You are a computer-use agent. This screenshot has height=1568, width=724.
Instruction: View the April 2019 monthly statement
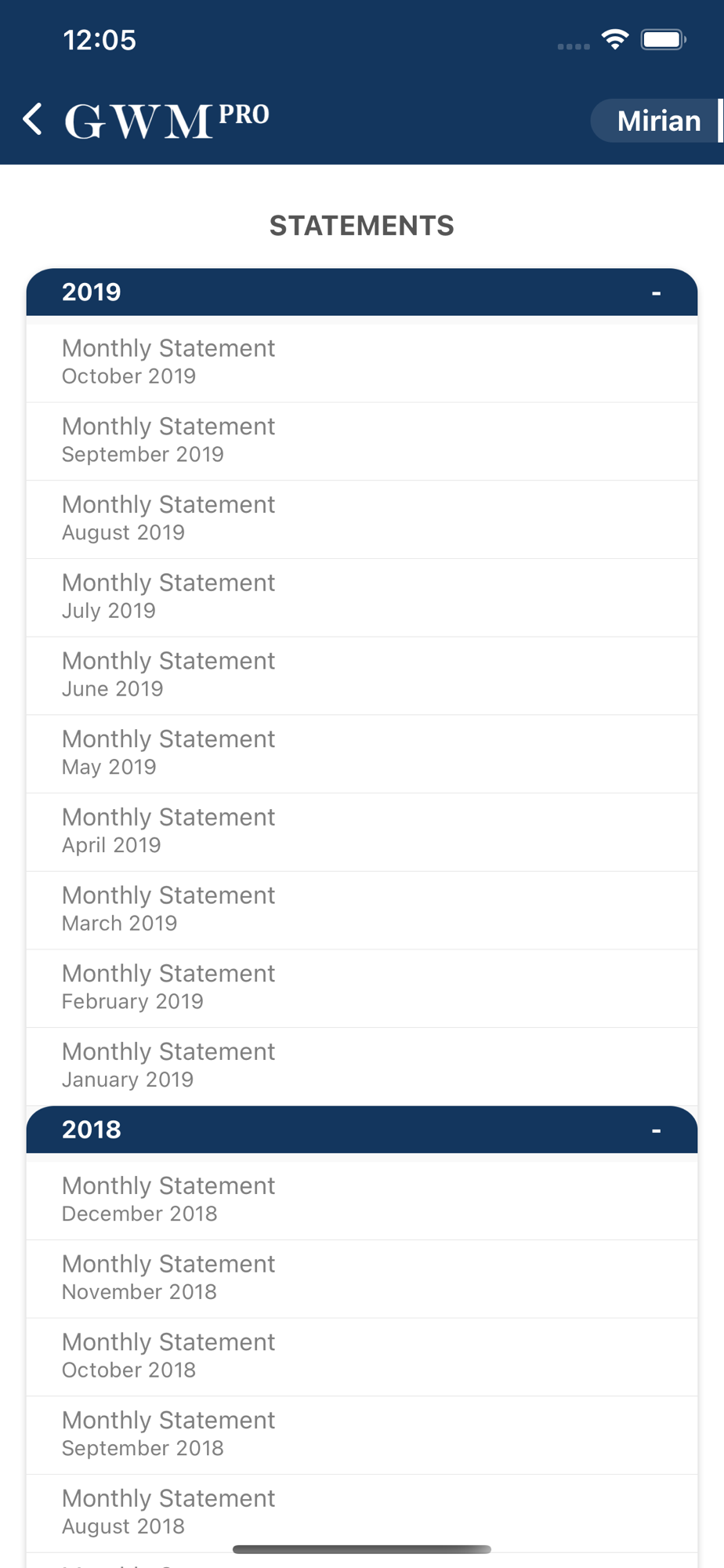click(x=362, y=833)
